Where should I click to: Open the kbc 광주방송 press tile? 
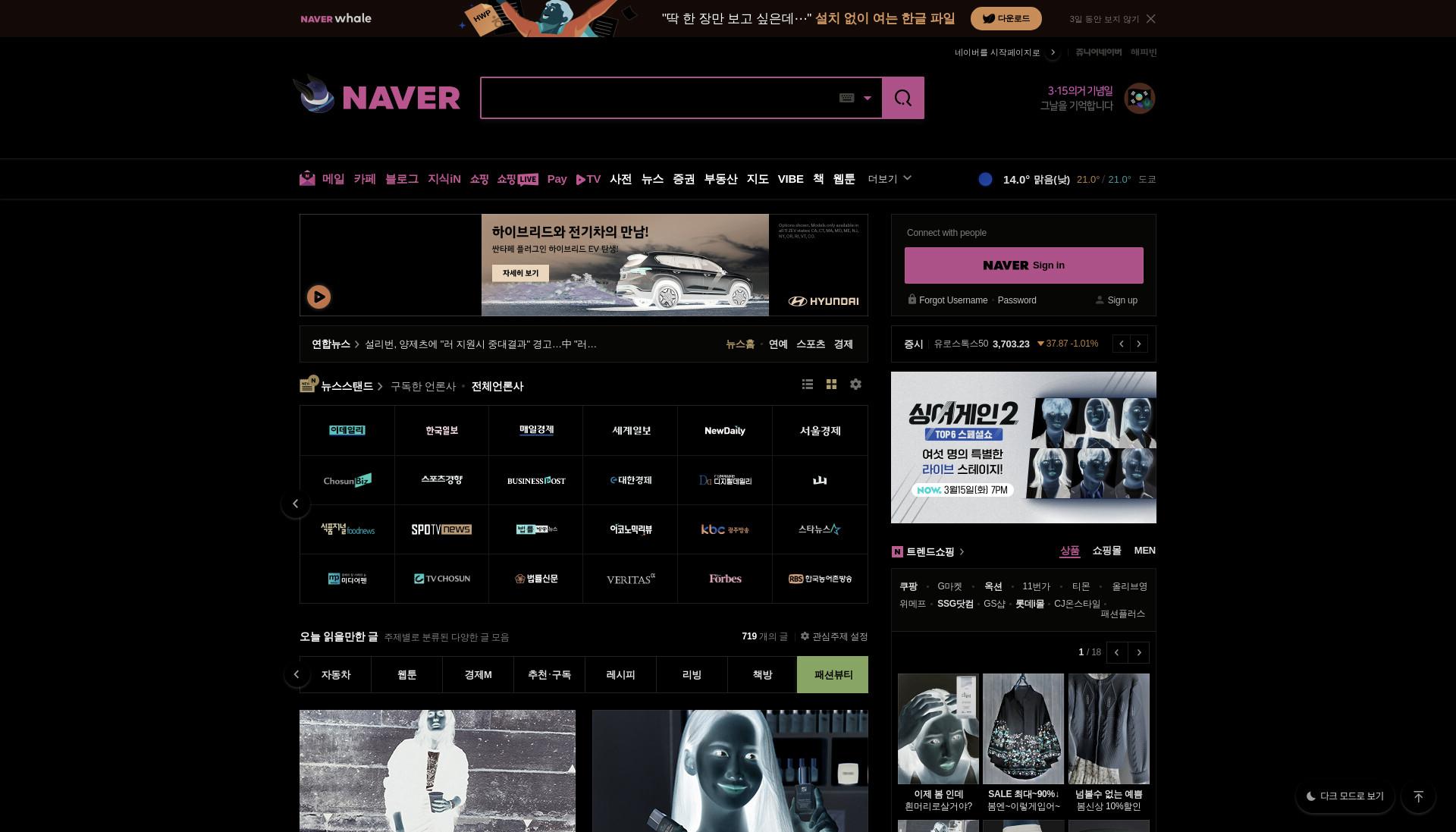[x=725, y=529]
